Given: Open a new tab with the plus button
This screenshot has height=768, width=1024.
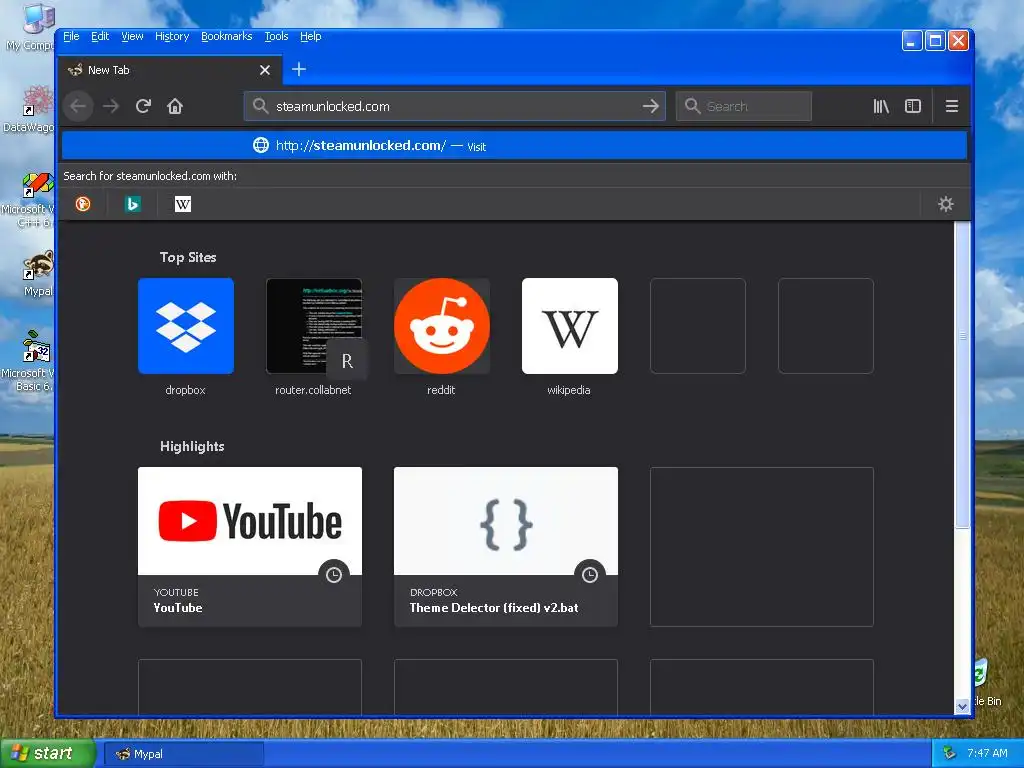Looking at the screenshot, I should [x=298, y=69].
